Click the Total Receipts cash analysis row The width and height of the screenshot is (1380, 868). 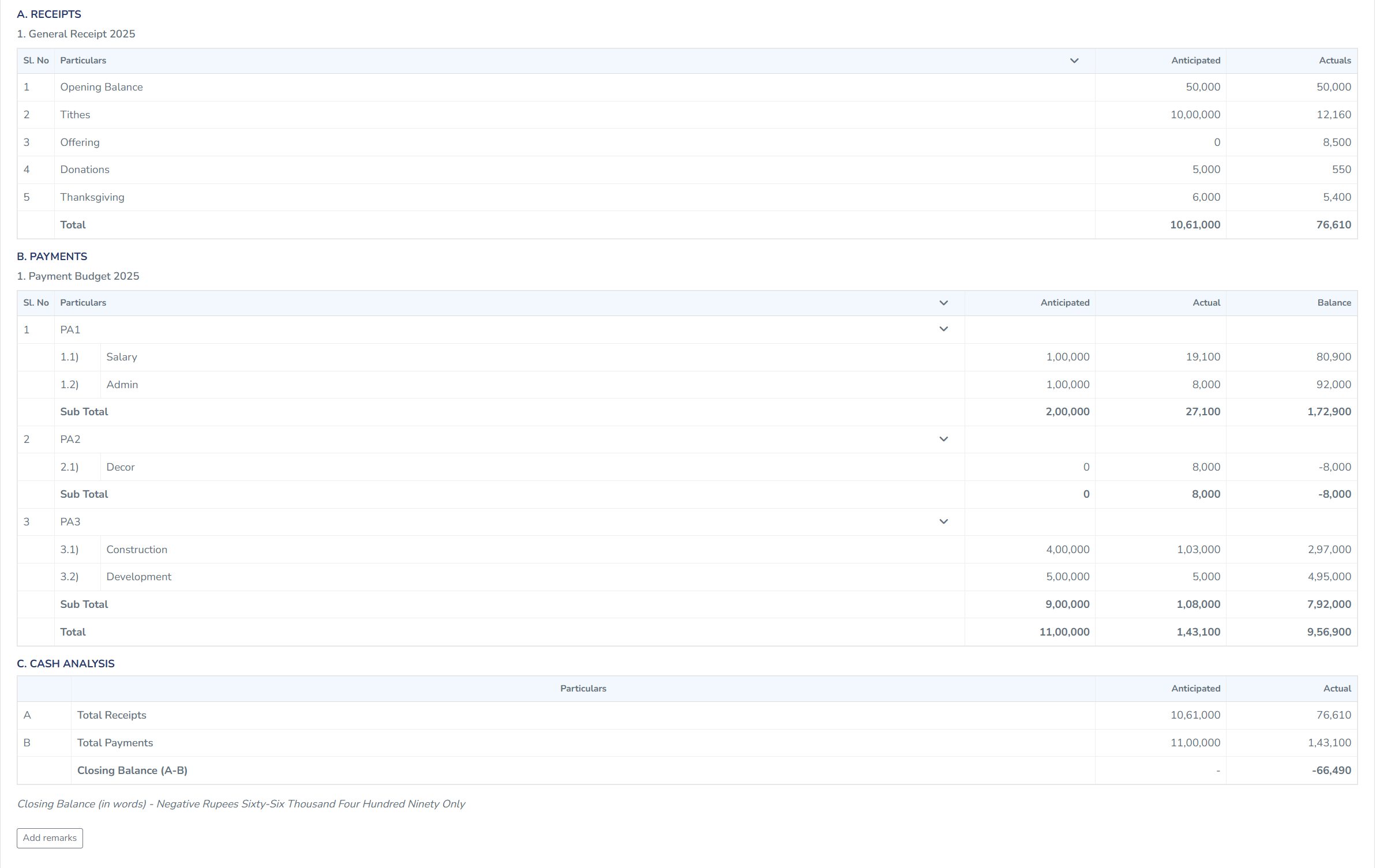[687, 715]
